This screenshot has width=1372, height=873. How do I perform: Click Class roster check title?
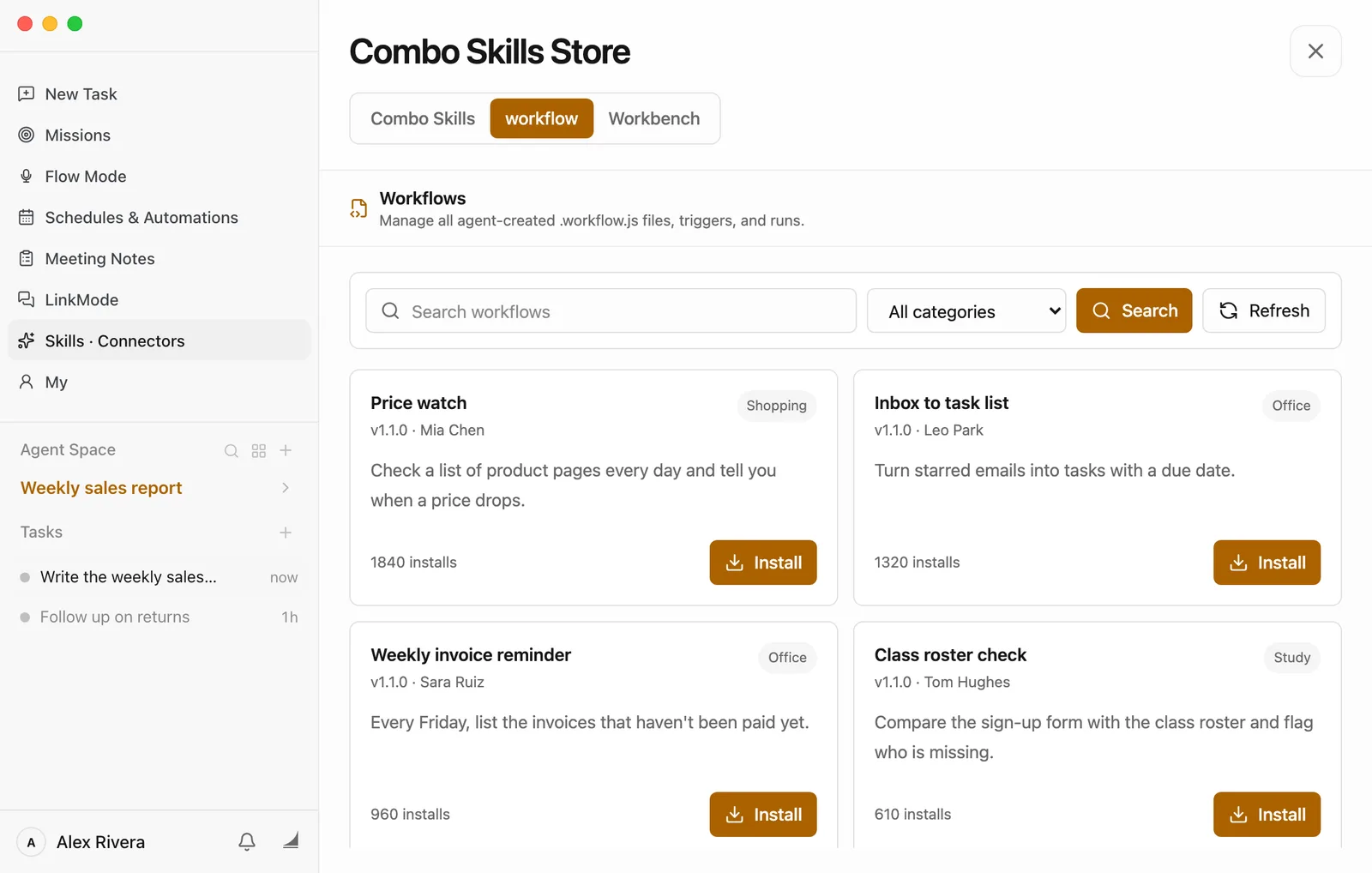click(950, 655)
